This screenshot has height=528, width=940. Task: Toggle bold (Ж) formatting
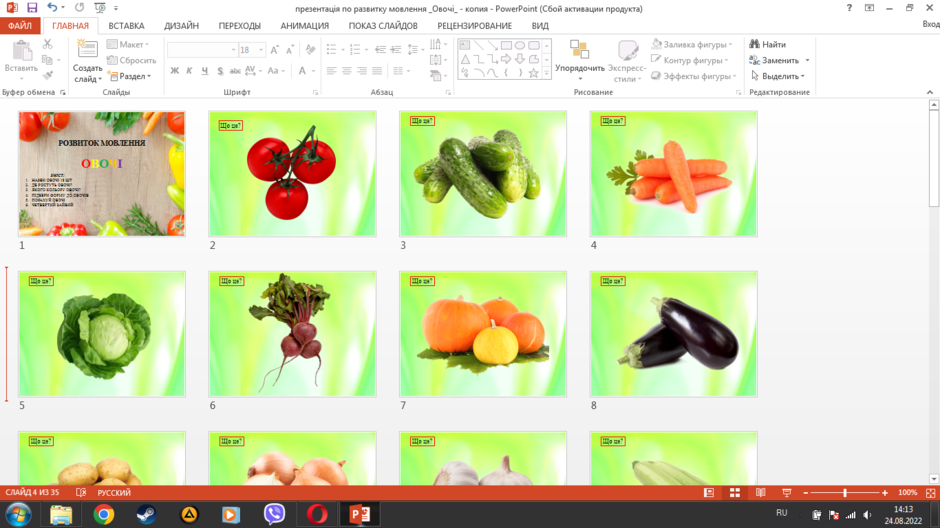pyautogui.click(x=174, y=71)
